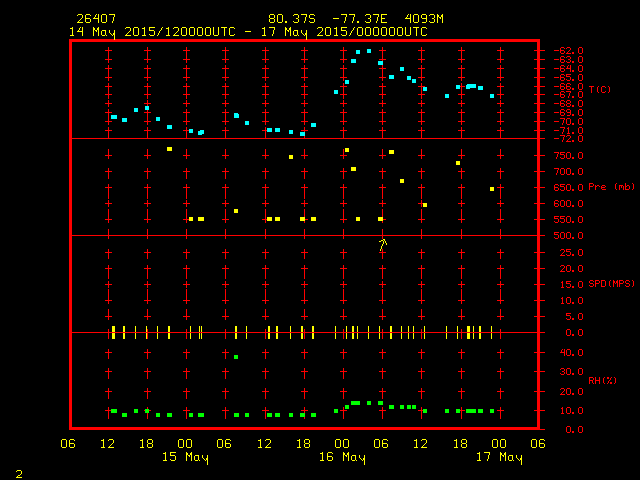Click the -69.0 temperature tick label
The image size is (640, 480).
568,113
